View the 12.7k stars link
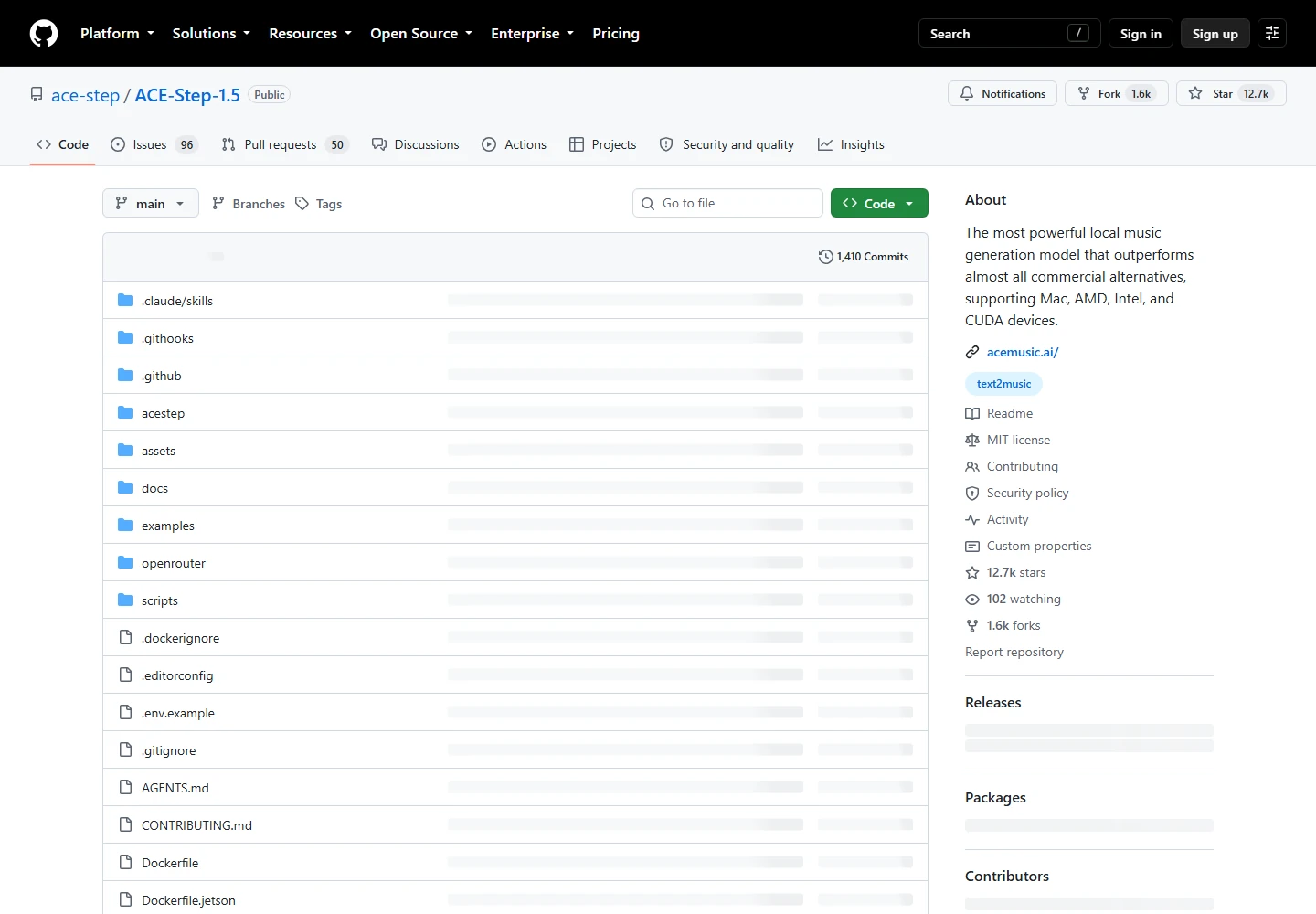The image size is (1316, 914). click(1006, 572)
